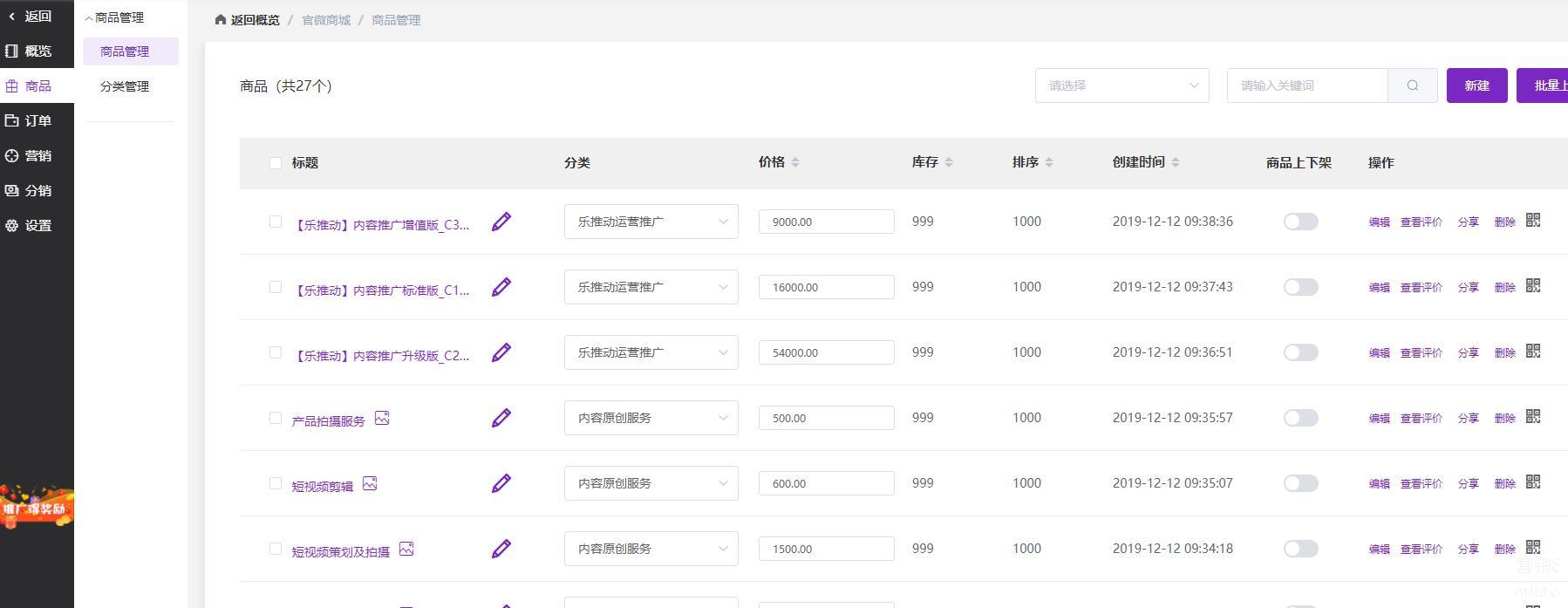Screen dimensions: 1568x608
Task: Toggle the shelf switch for 短视频策划及拍摄
Action: click(1299, 549)
